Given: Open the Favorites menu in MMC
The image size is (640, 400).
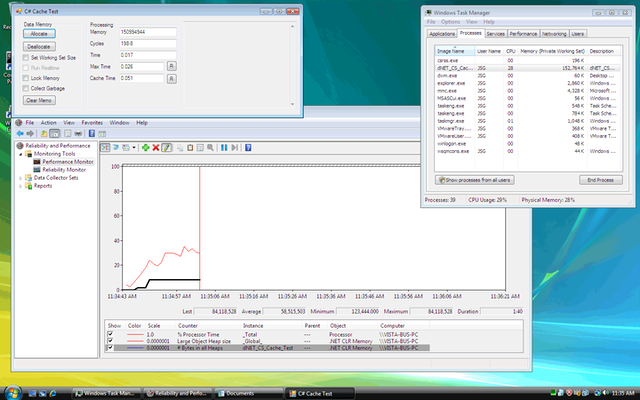Looking at the screenshot, I should coord(92,122).
